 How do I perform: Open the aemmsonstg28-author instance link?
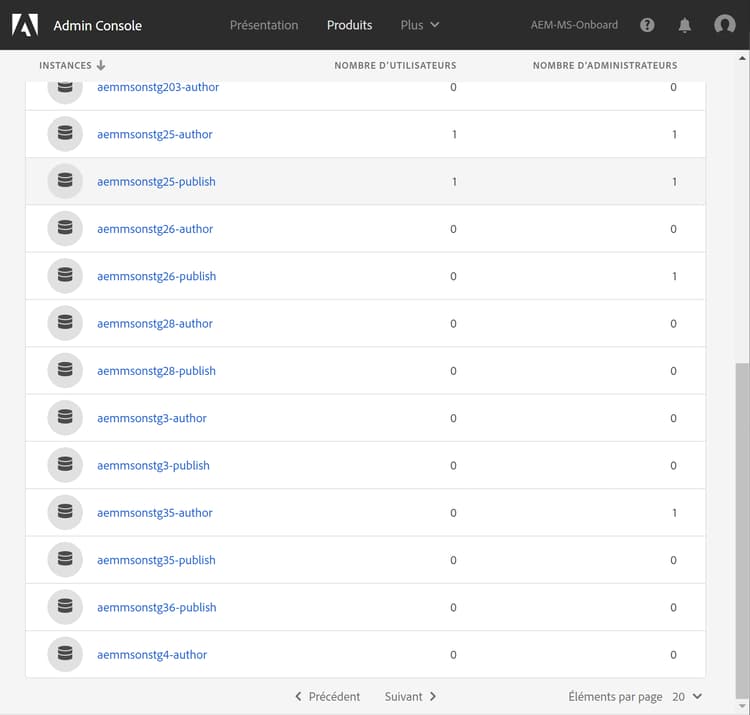click(155, 324)
